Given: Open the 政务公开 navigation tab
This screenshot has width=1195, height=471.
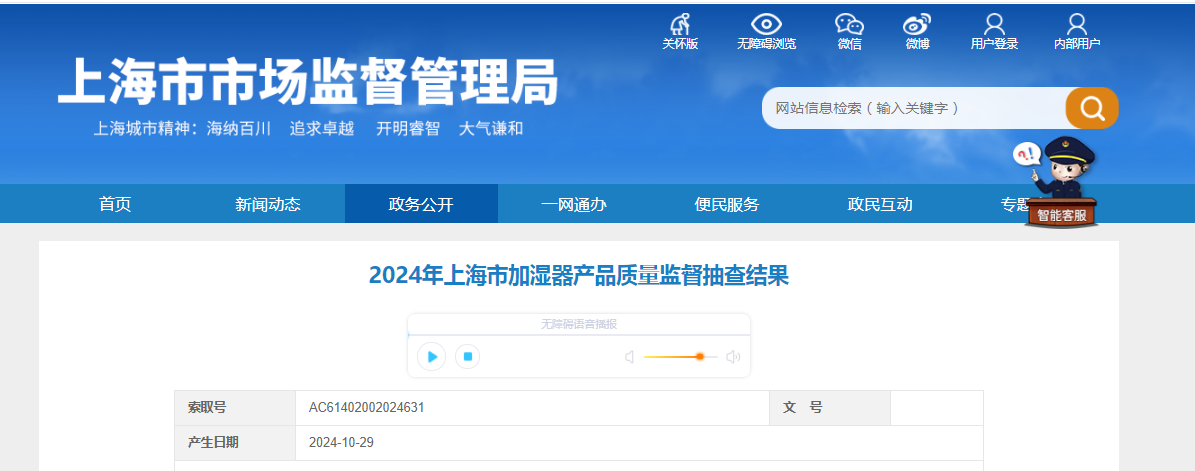Looking at the screenshot, I should click(x=421, y=204).
